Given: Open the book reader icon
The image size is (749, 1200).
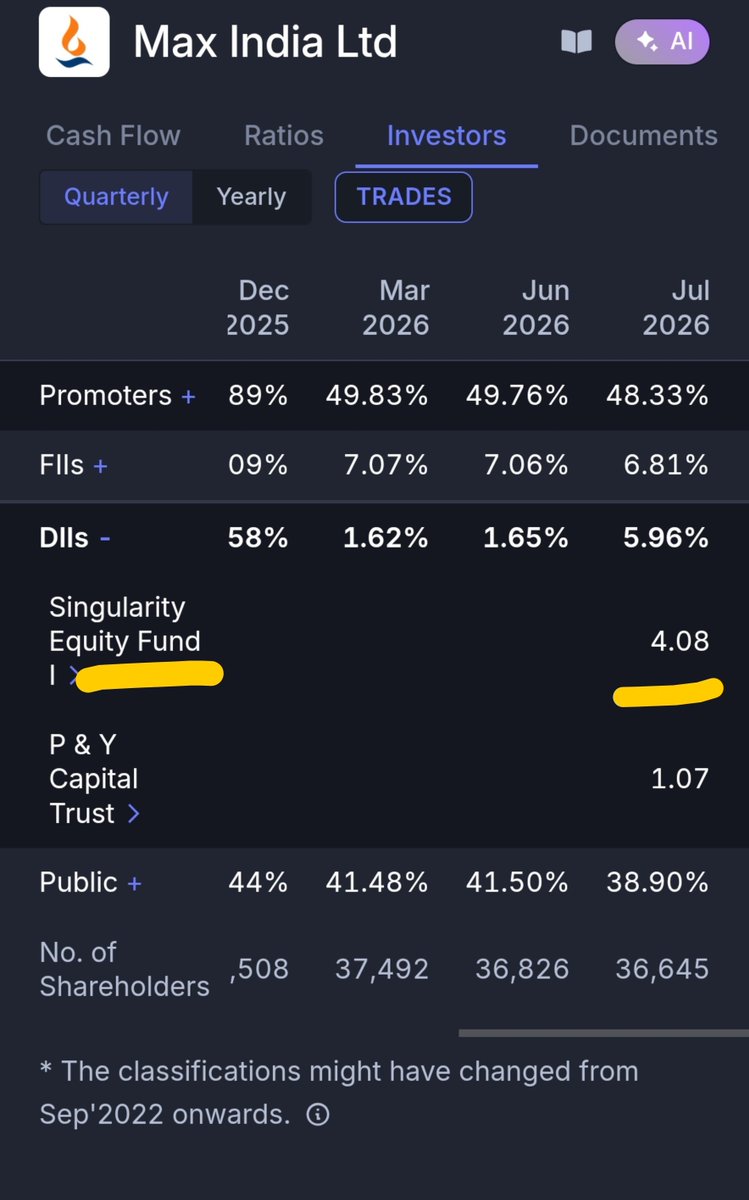Looking at the screenshot, I should [x=576, y=42].
